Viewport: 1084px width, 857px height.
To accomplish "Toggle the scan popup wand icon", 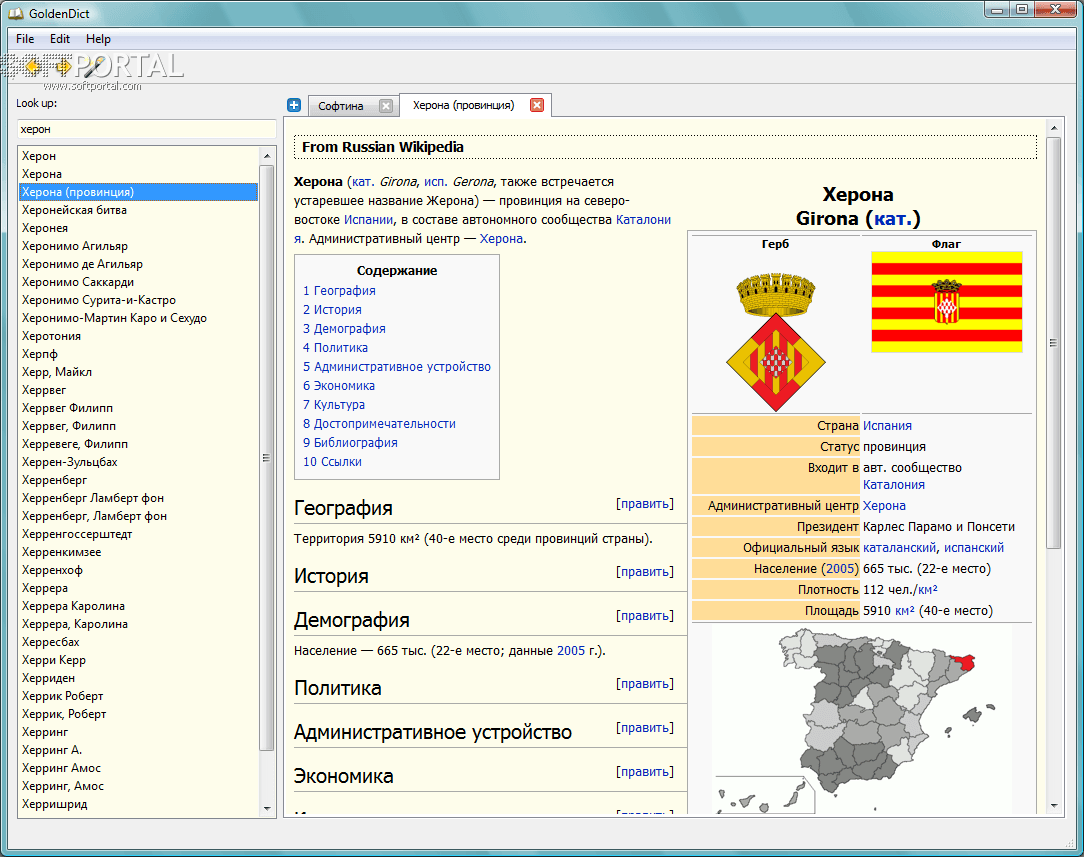I will tap(93, 66).
